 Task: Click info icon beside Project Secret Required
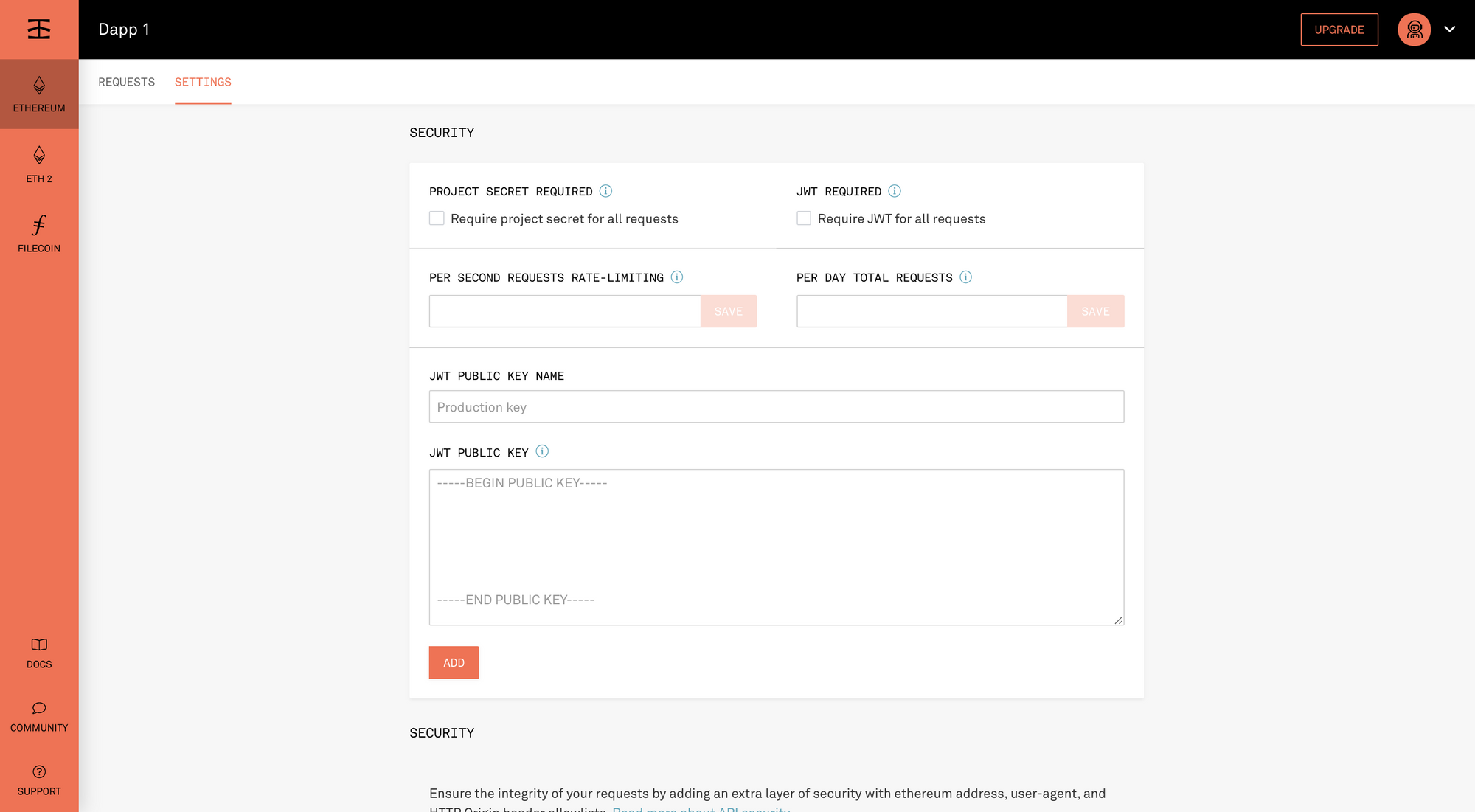coord(605,191)
